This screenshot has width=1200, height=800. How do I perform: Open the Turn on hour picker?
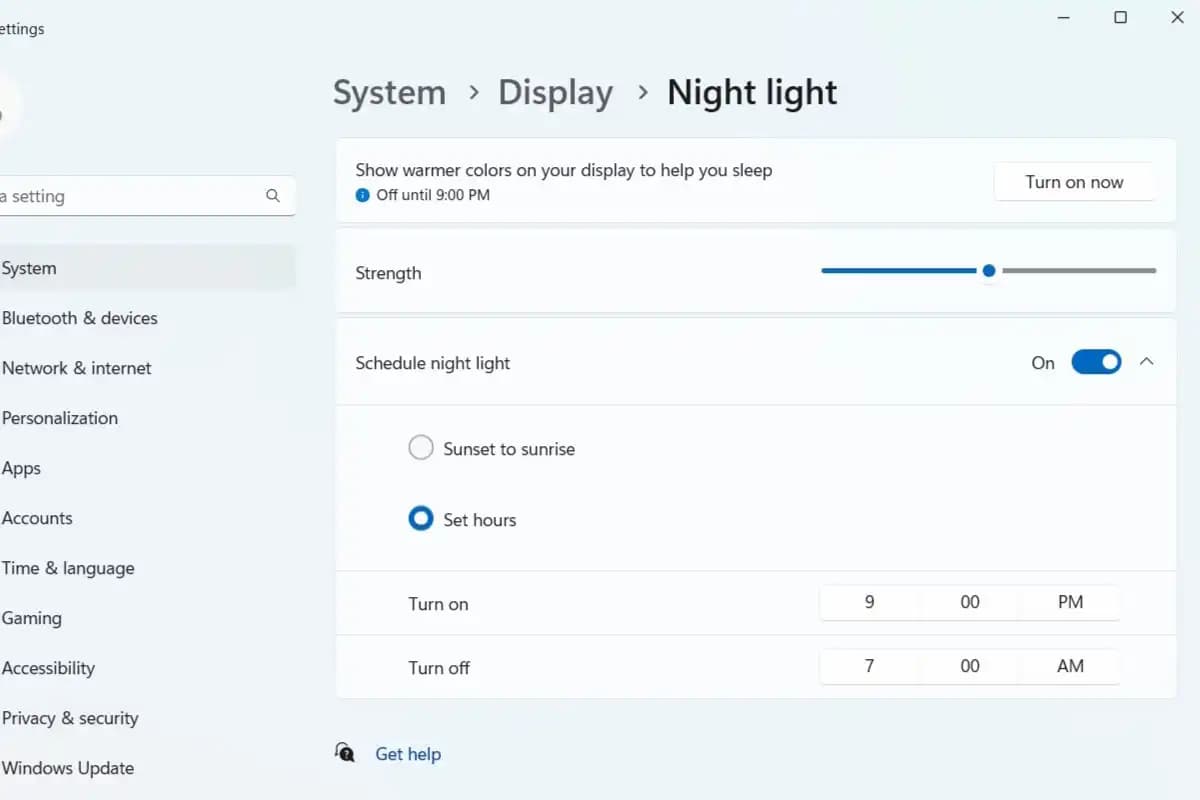click(869, 602)
